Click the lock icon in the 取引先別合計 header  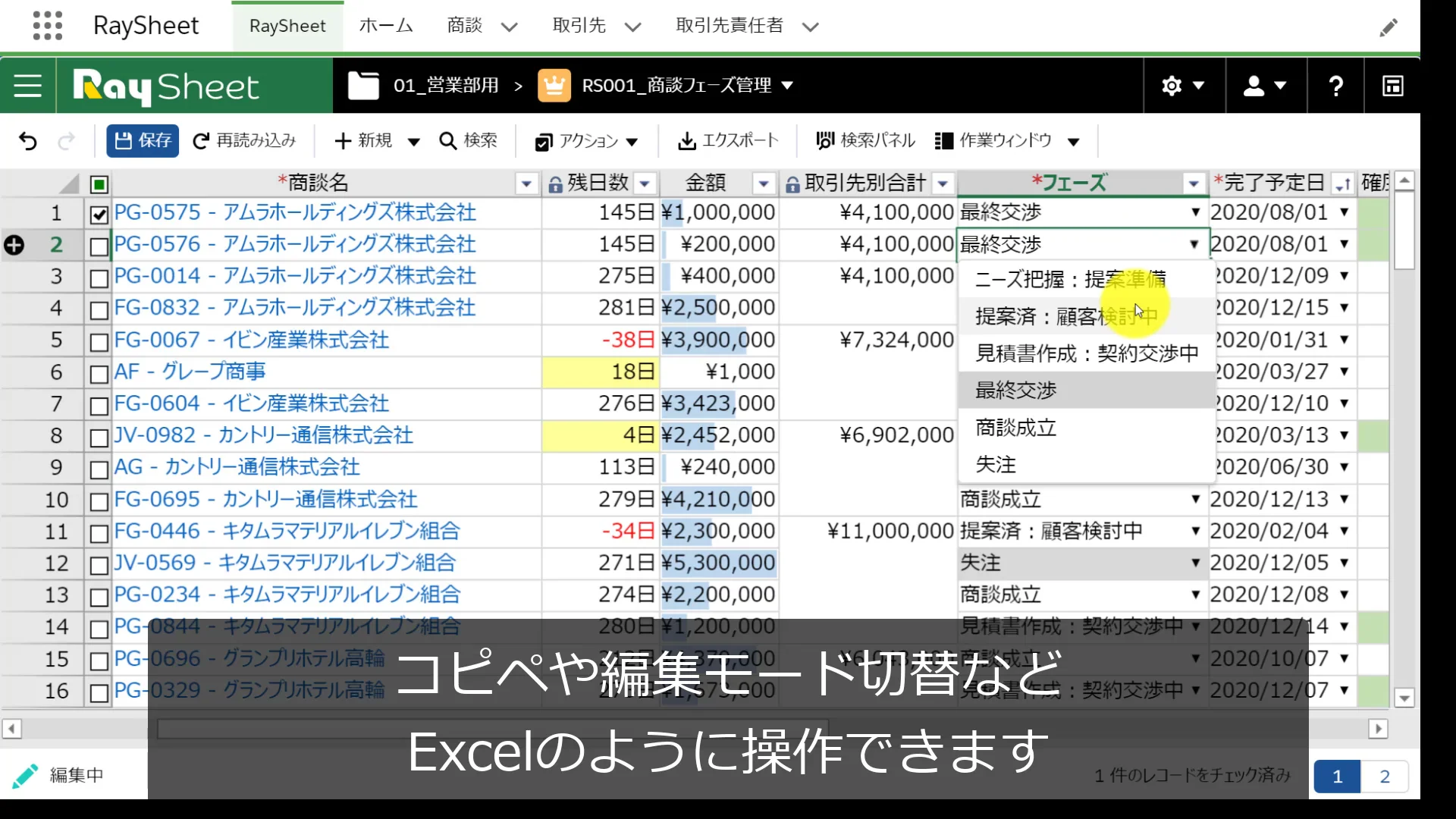pos(792,184)
